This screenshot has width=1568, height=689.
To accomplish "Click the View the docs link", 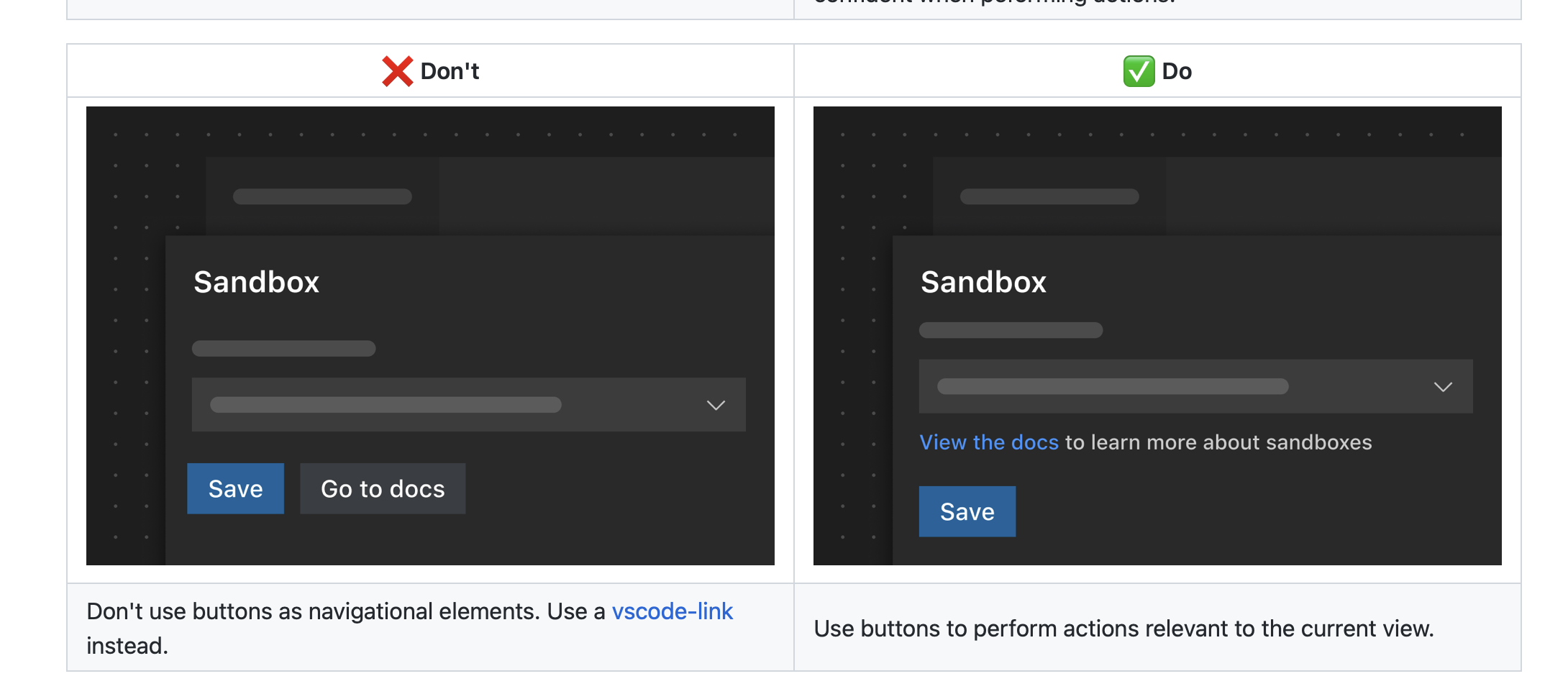I will [x=988, y=442].
